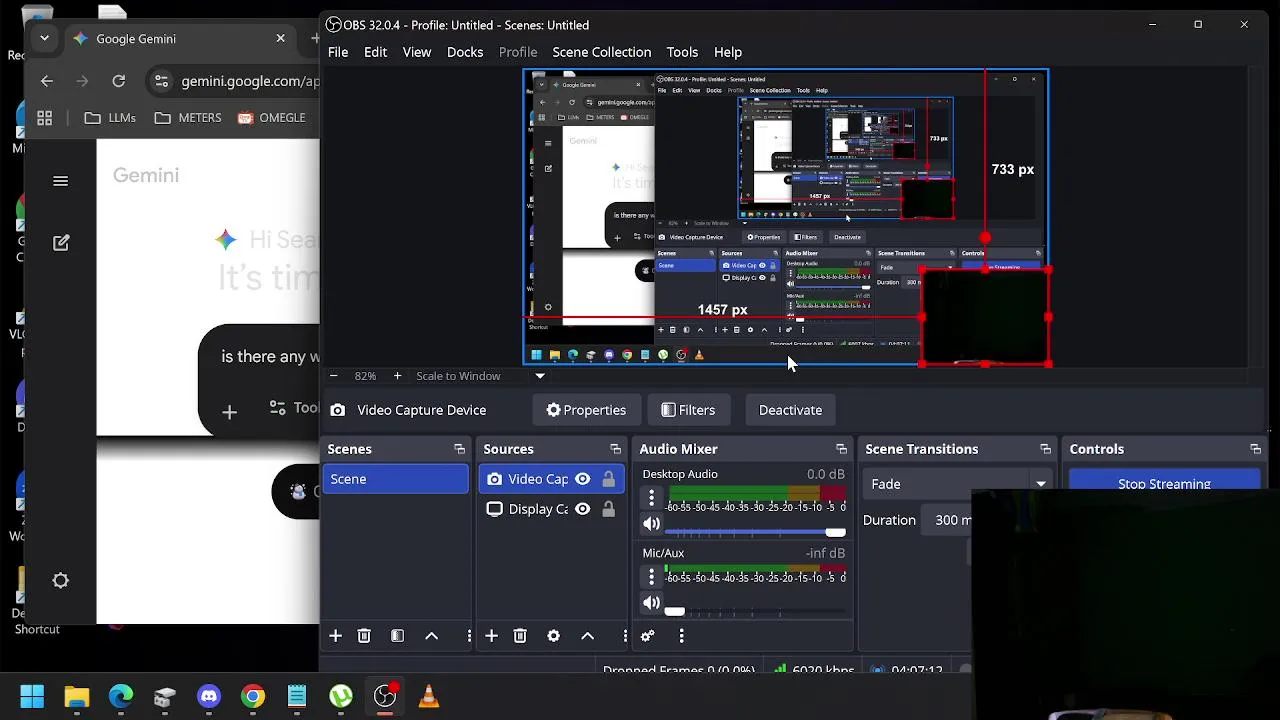The width and height of the screenshot is (1280, 720).
Task: Open LLMs bookmark folder in Chrome
Action: pyautogui.click(x=110, y=118)
